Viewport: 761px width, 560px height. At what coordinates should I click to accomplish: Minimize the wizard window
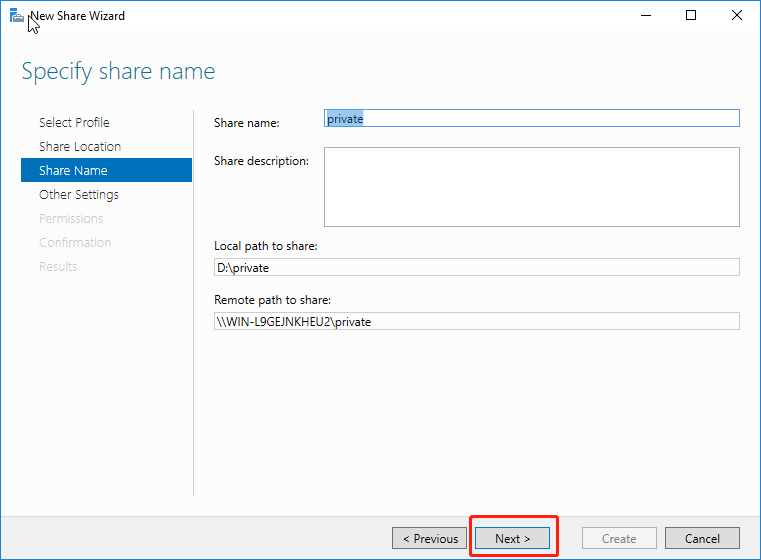[645, 16]
